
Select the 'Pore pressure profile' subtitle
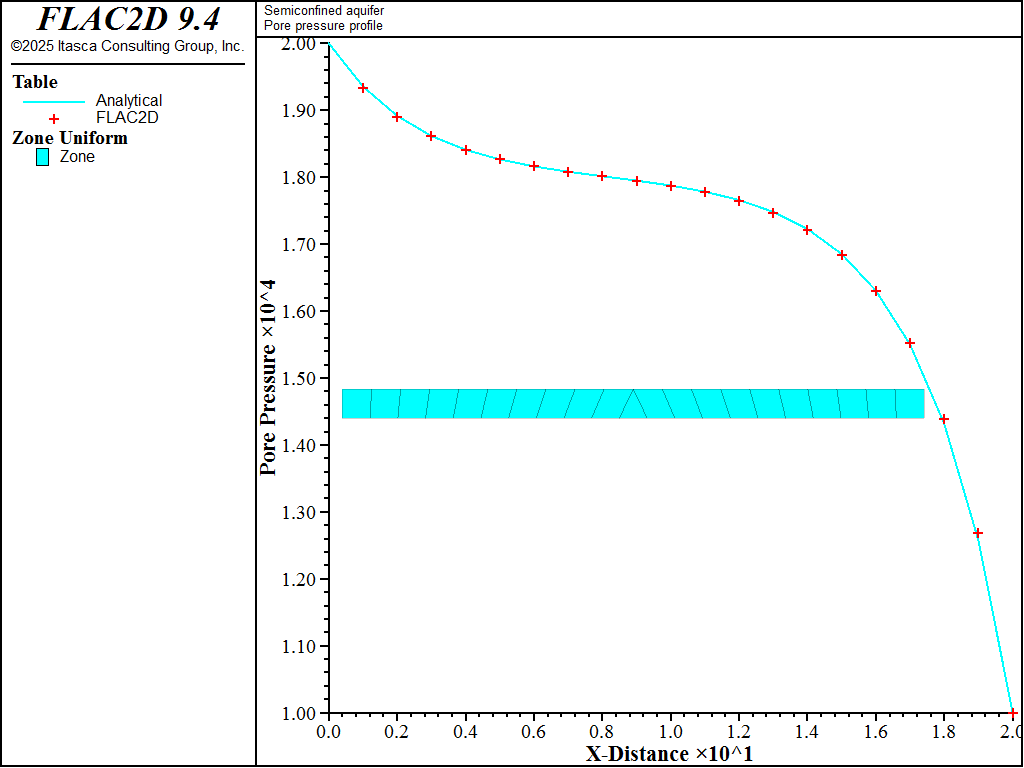coord(323,26)
